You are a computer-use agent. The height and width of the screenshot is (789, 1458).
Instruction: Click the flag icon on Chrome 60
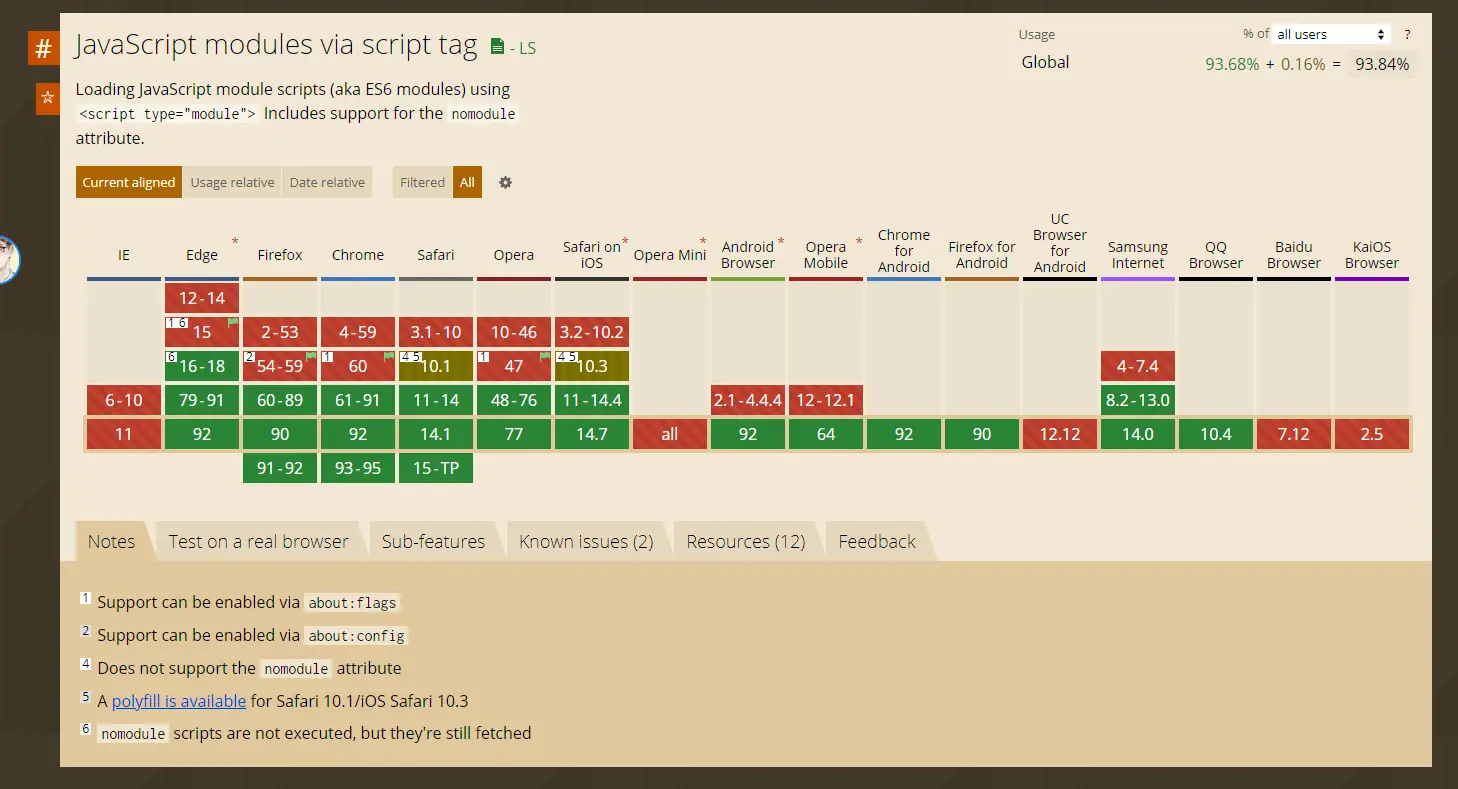[389, 356]
